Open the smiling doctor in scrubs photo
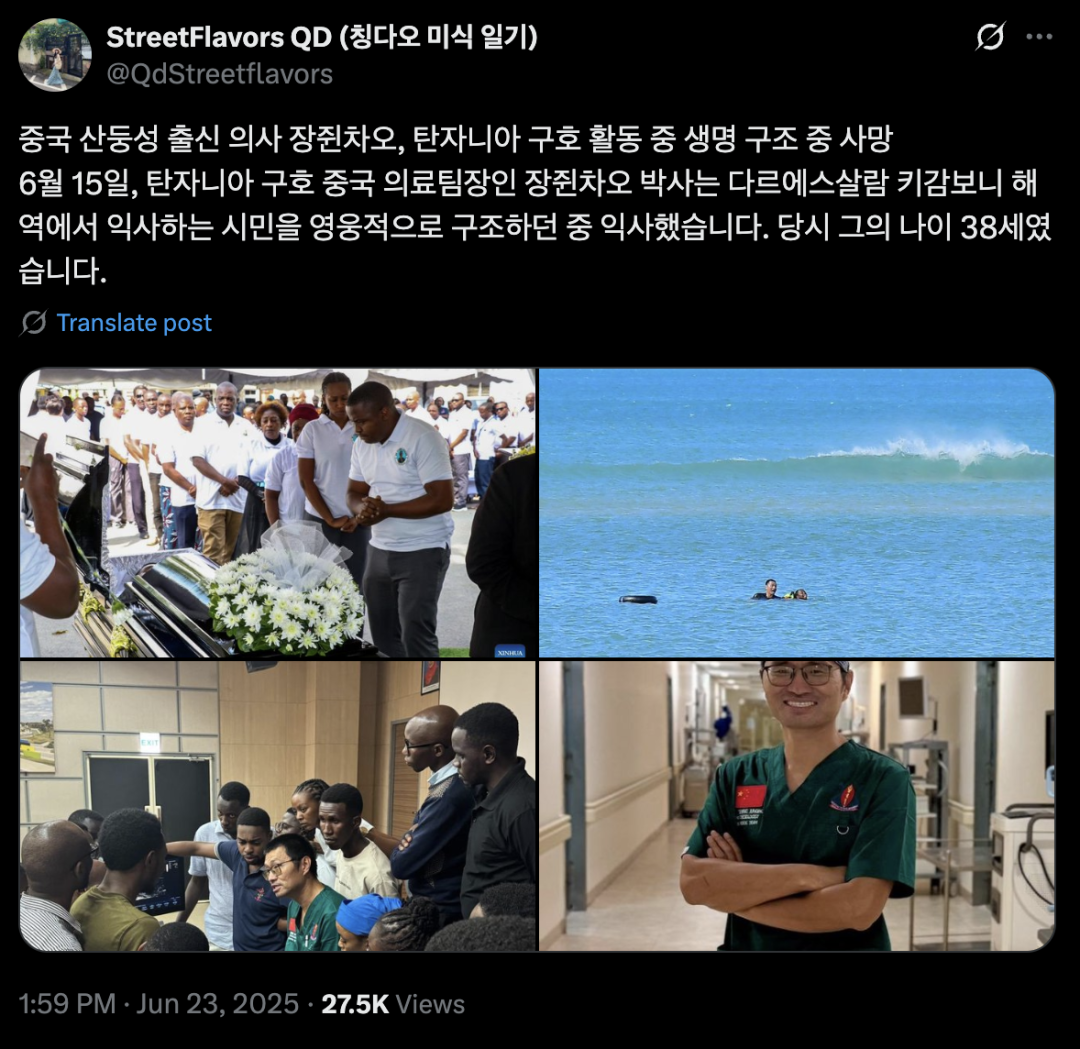 (x=796, y=806)
